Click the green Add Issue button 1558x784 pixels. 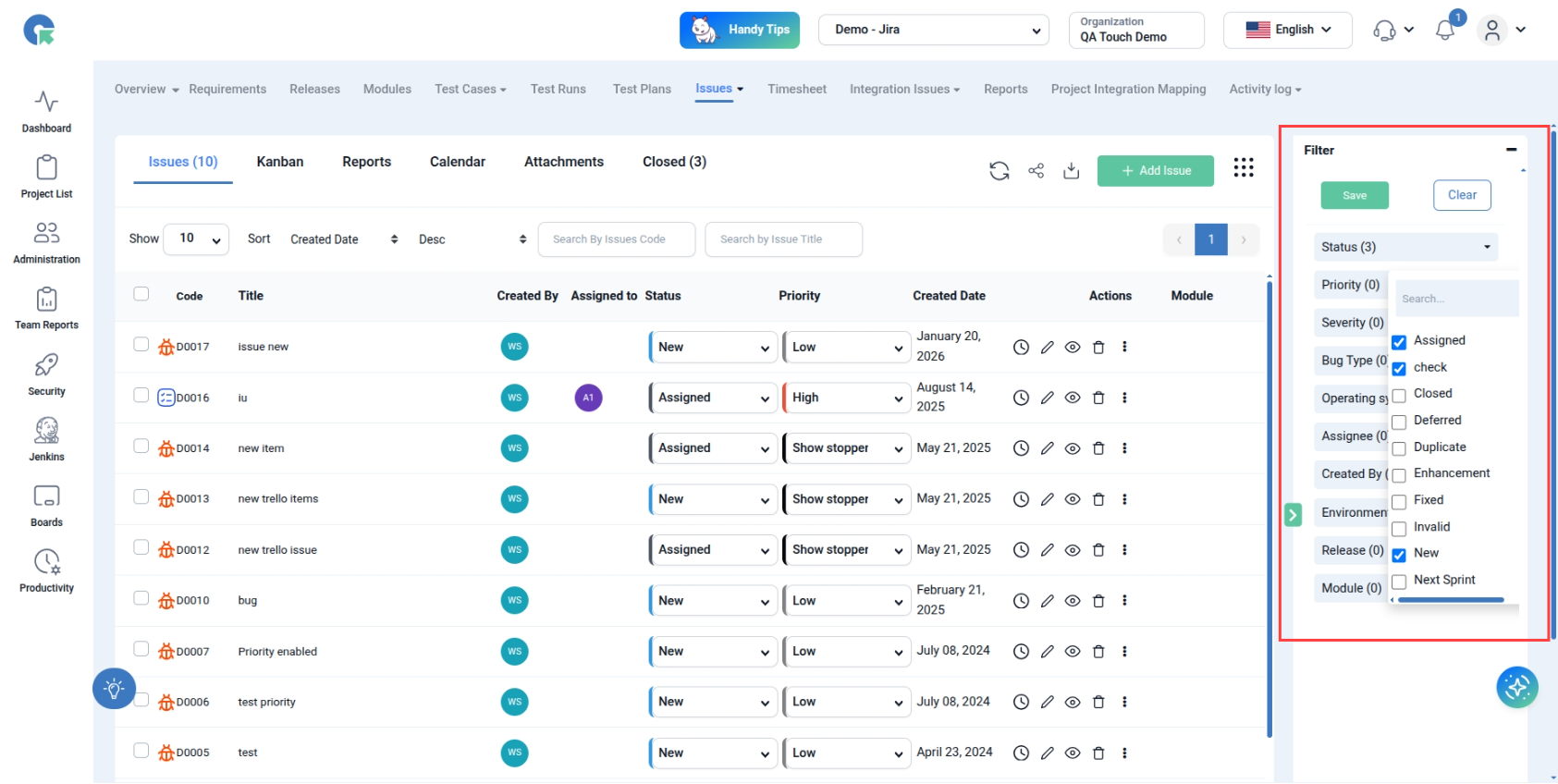[x=1155, y=171]
